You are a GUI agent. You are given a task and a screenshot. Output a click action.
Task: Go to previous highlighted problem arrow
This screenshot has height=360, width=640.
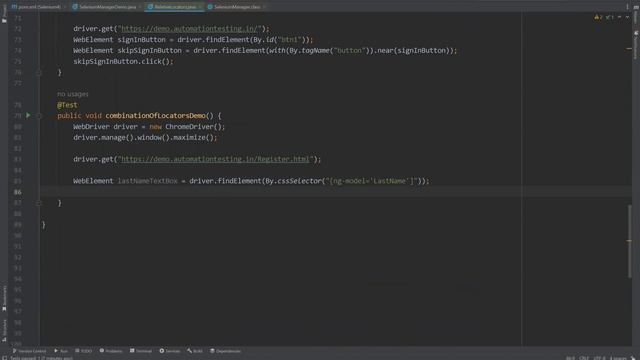tap(620, 17)
